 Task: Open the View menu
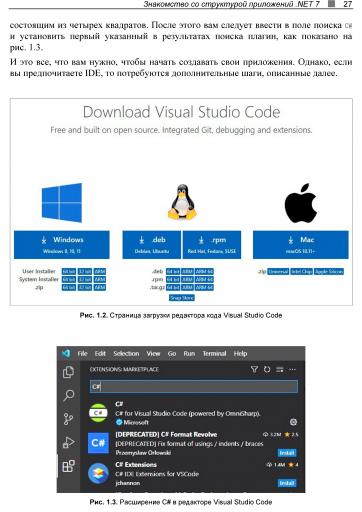click(x=153, y=353)
